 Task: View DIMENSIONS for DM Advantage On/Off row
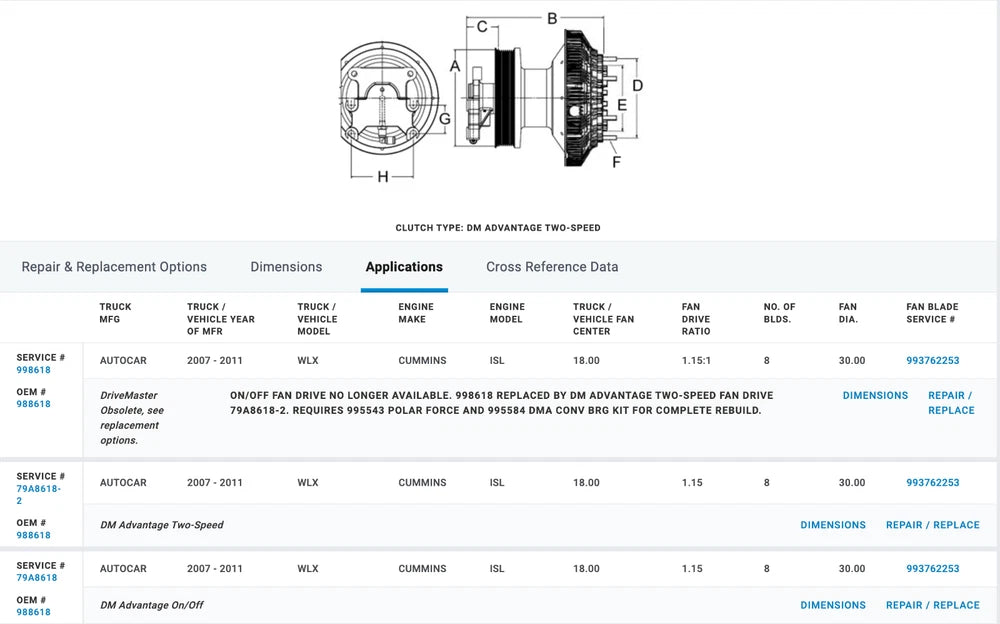833,605
